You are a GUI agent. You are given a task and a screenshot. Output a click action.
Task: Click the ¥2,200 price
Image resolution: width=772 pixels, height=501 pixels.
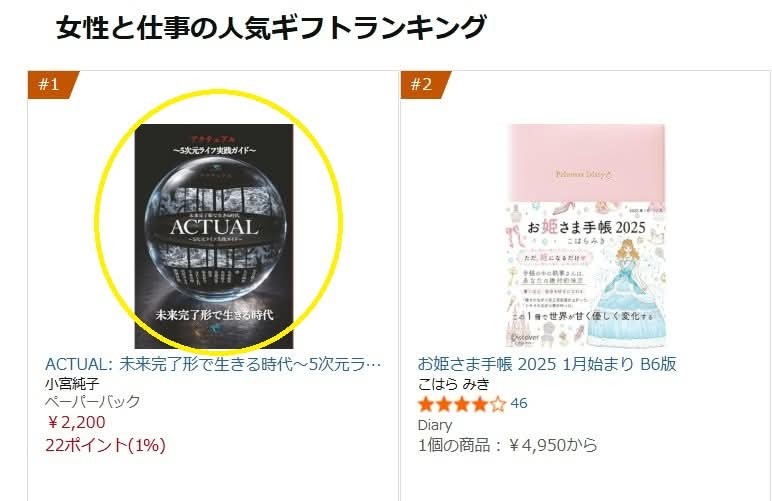click(x=76, y=422)
